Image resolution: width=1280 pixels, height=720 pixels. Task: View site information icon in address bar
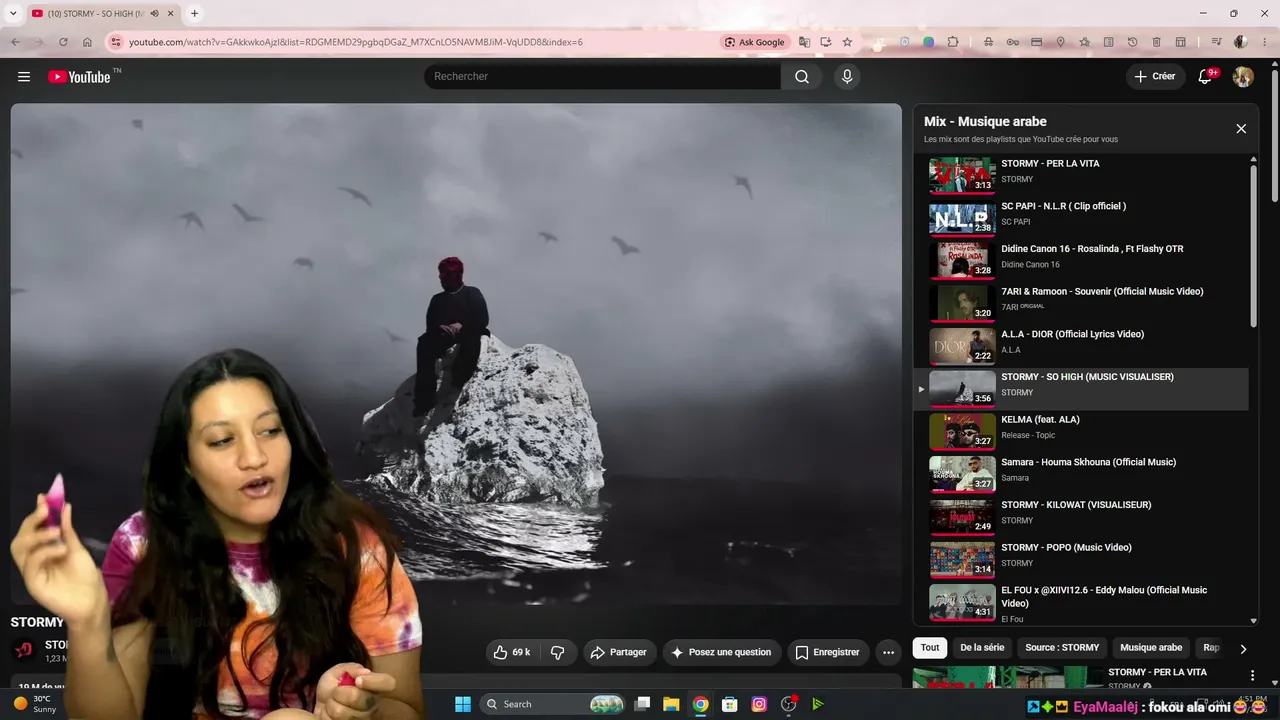click(115, 42)
